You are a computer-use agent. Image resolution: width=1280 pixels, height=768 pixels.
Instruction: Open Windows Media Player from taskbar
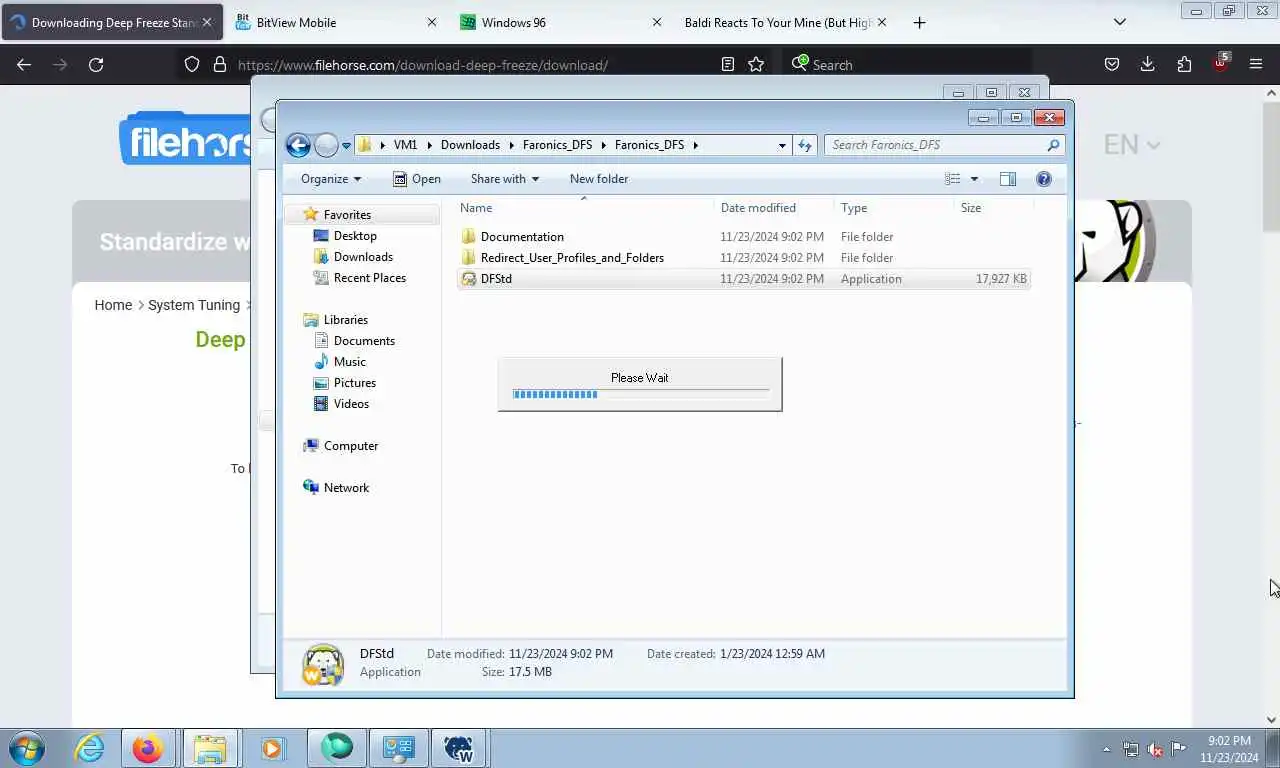272,748
